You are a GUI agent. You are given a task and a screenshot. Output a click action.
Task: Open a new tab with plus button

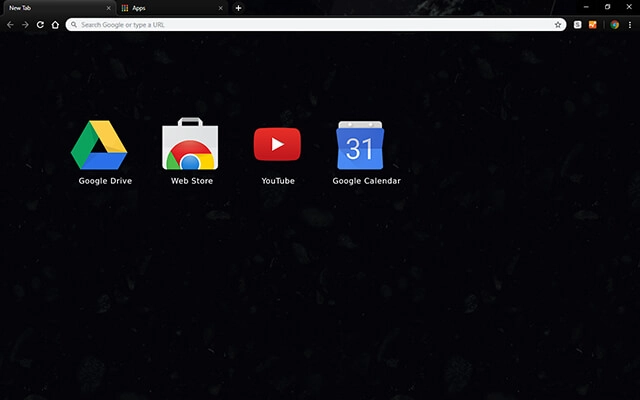tap(238, 8)
